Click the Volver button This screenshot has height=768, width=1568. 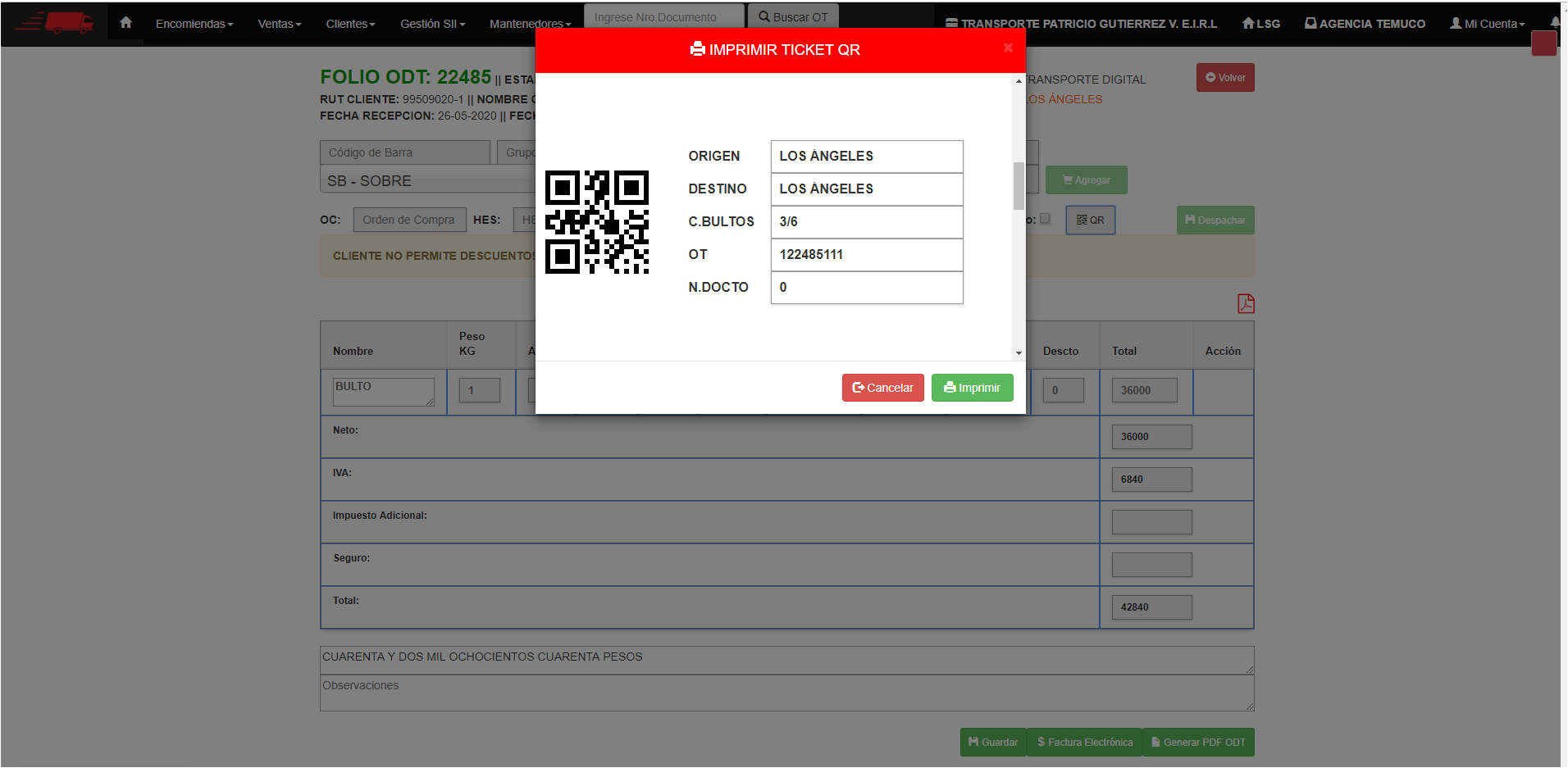pos(1225,78)
